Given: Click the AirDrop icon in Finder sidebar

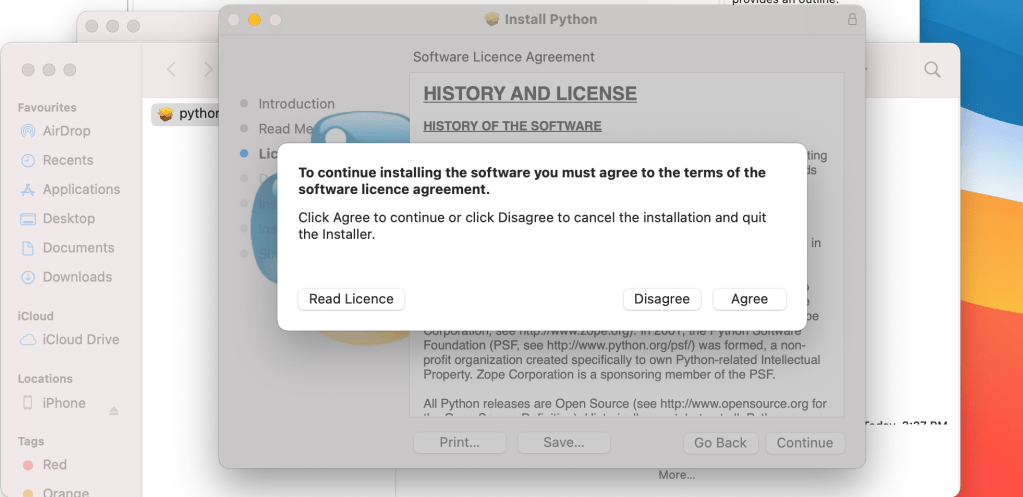Looking at the screenshot, I should click(27, 131).
